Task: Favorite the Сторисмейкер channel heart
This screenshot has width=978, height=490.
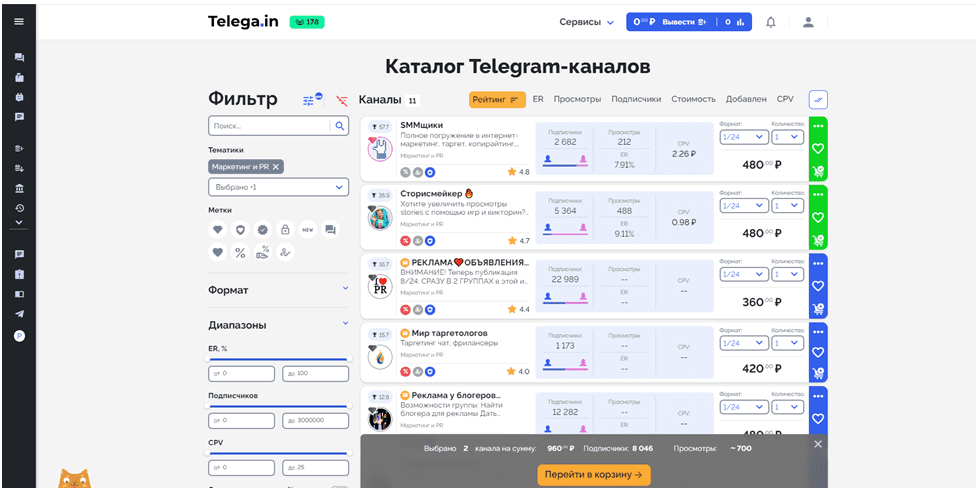Action: pyautogui.click(x=818, y=217)
